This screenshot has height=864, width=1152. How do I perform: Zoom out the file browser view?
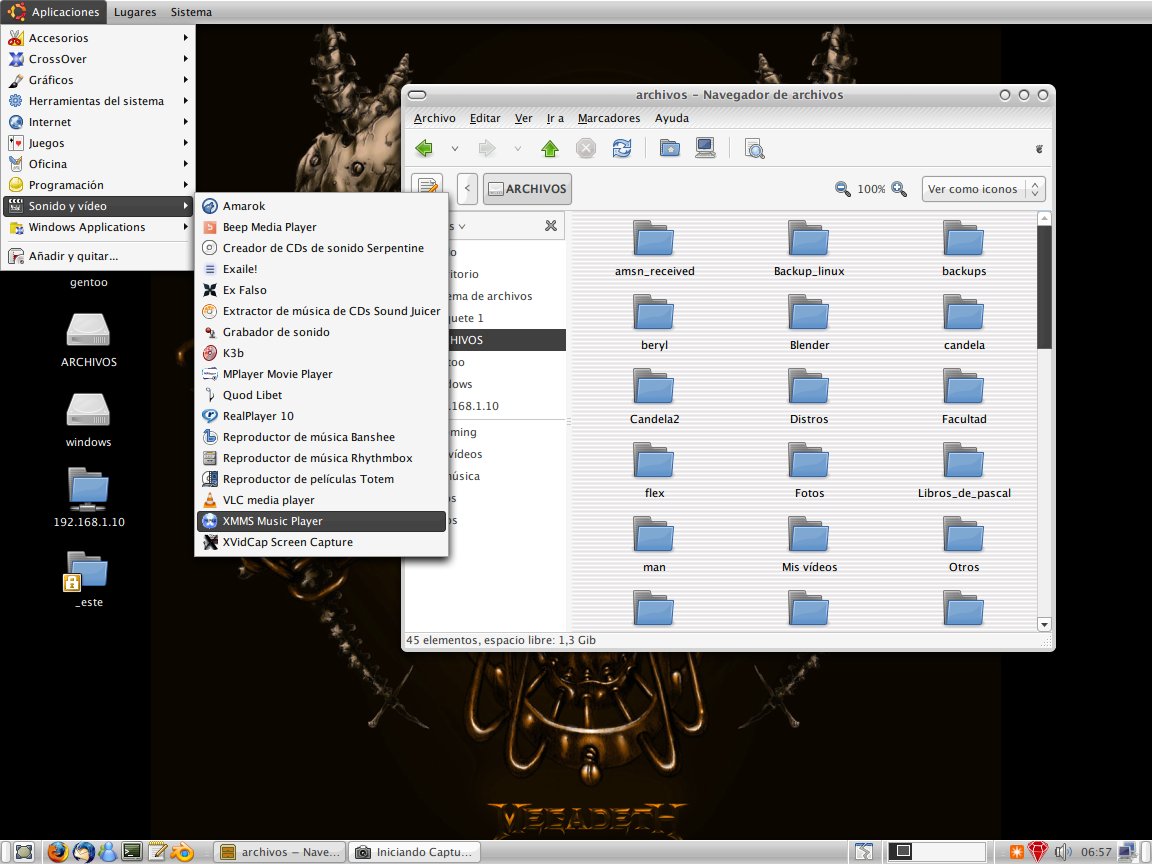[843, 189]
